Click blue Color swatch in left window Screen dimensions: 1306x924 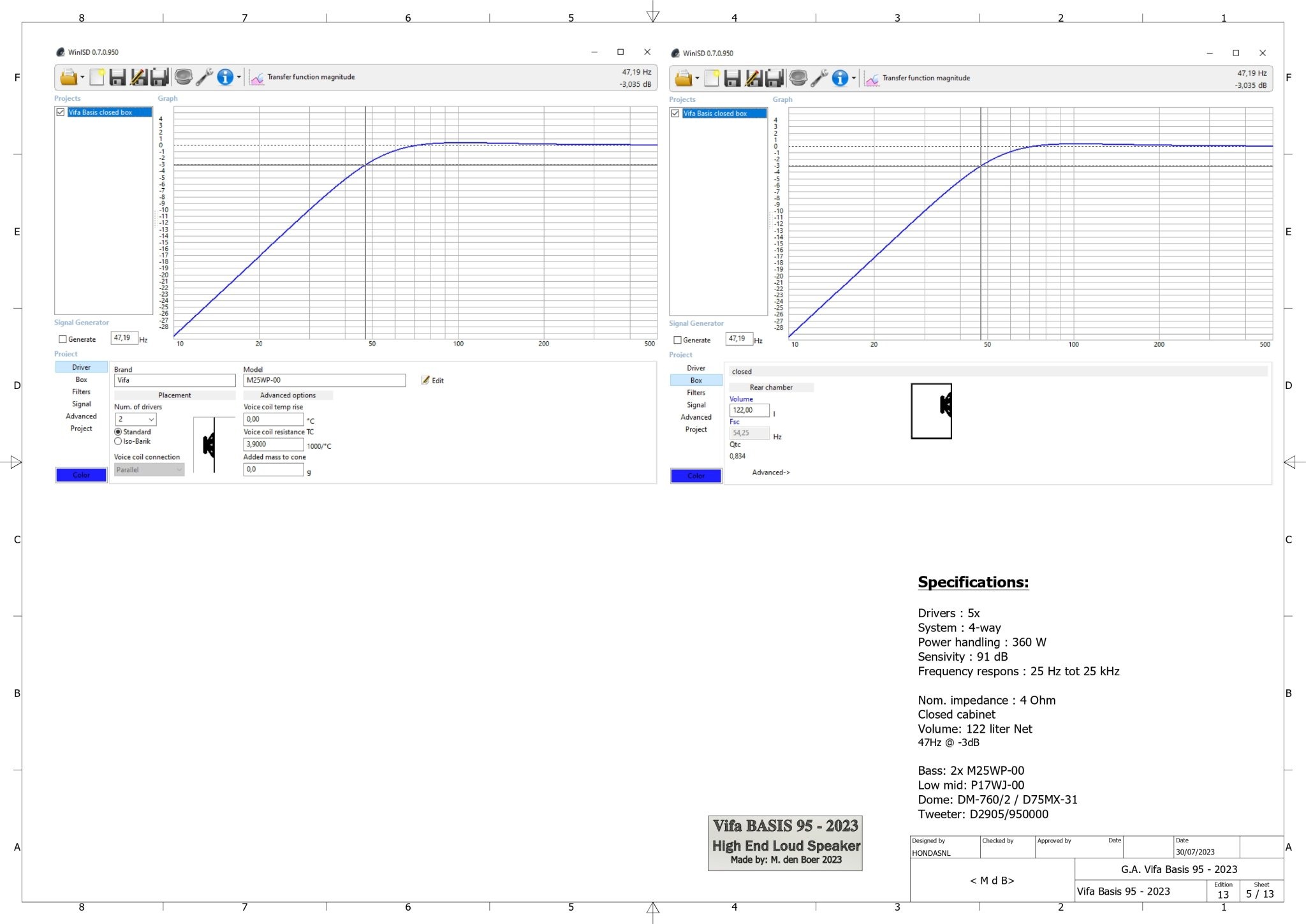(x=81, y=475)
